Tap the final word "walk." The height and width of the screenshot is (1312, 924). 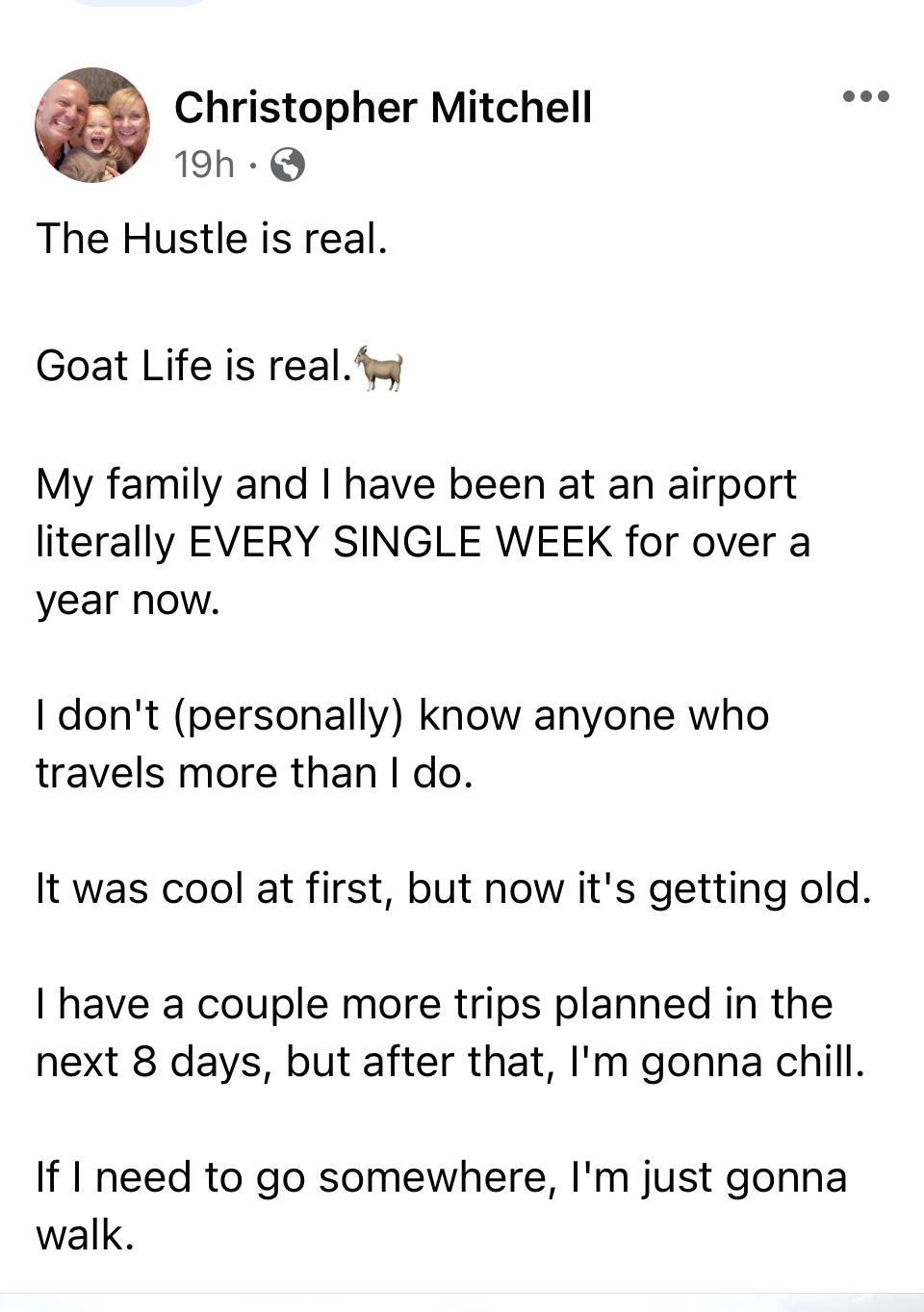click(85, 1235)
